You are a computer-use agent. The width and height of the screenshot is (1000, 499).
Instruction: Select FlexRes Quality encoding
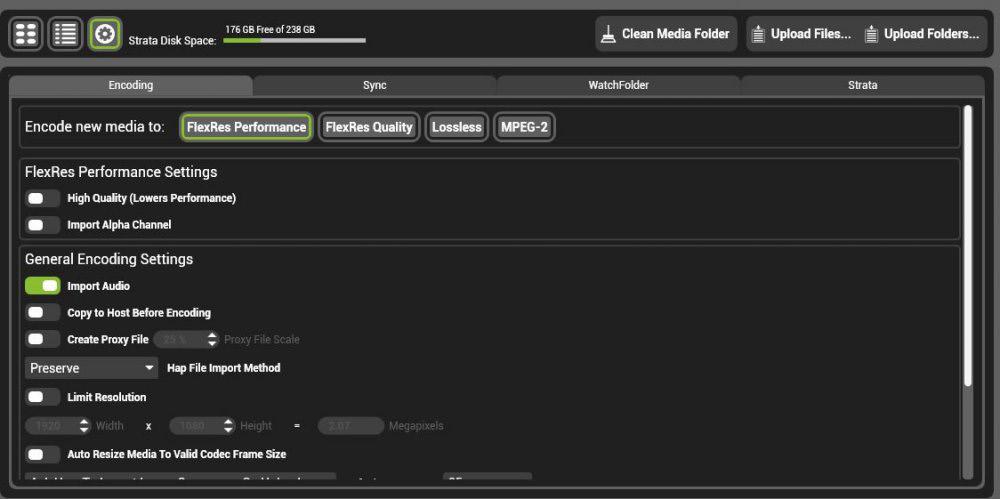click(x=369, y=127)
